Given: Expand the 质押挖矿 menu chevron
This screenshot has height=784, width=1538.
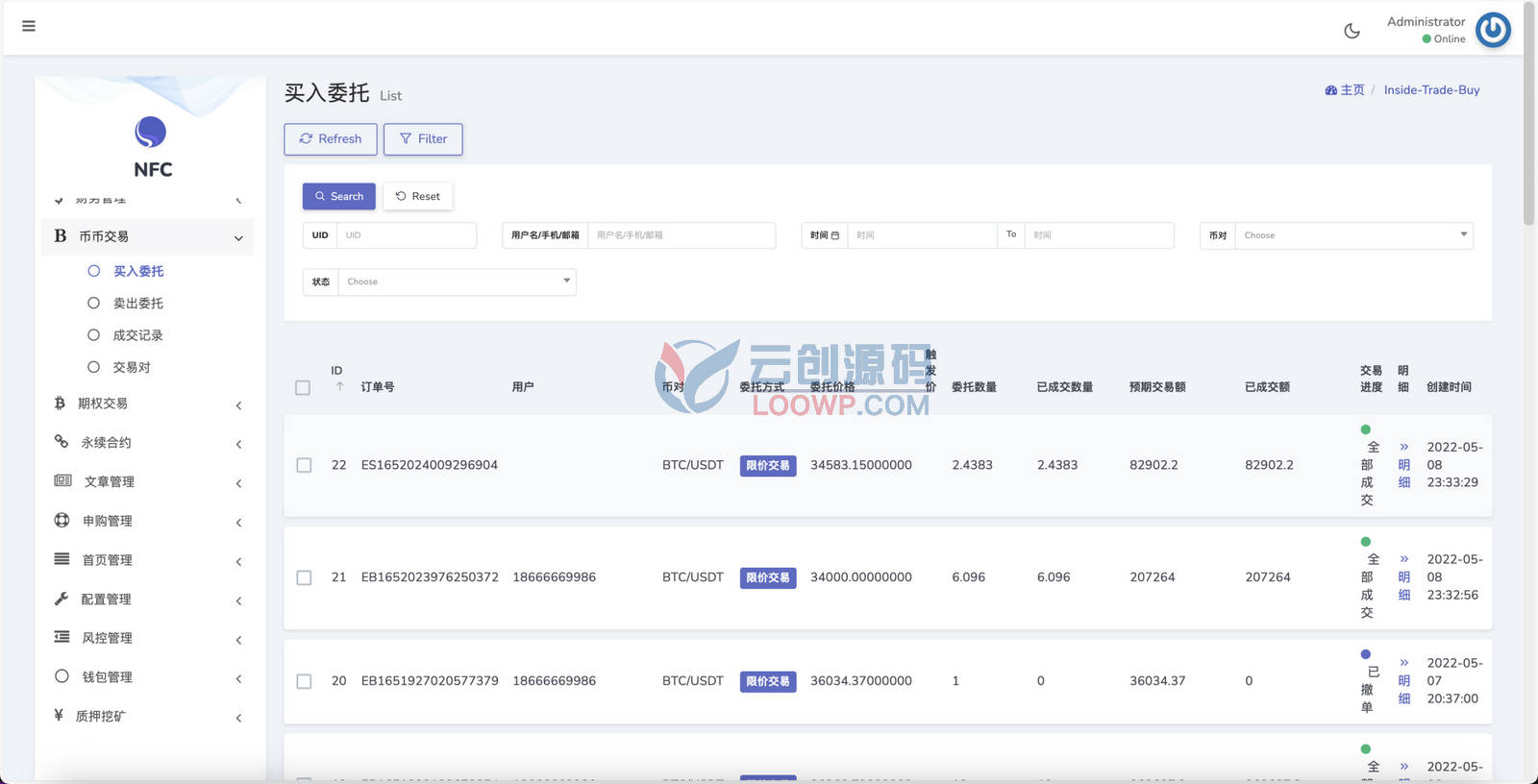Looking at the screenshot, I should (x=238, y=718).
